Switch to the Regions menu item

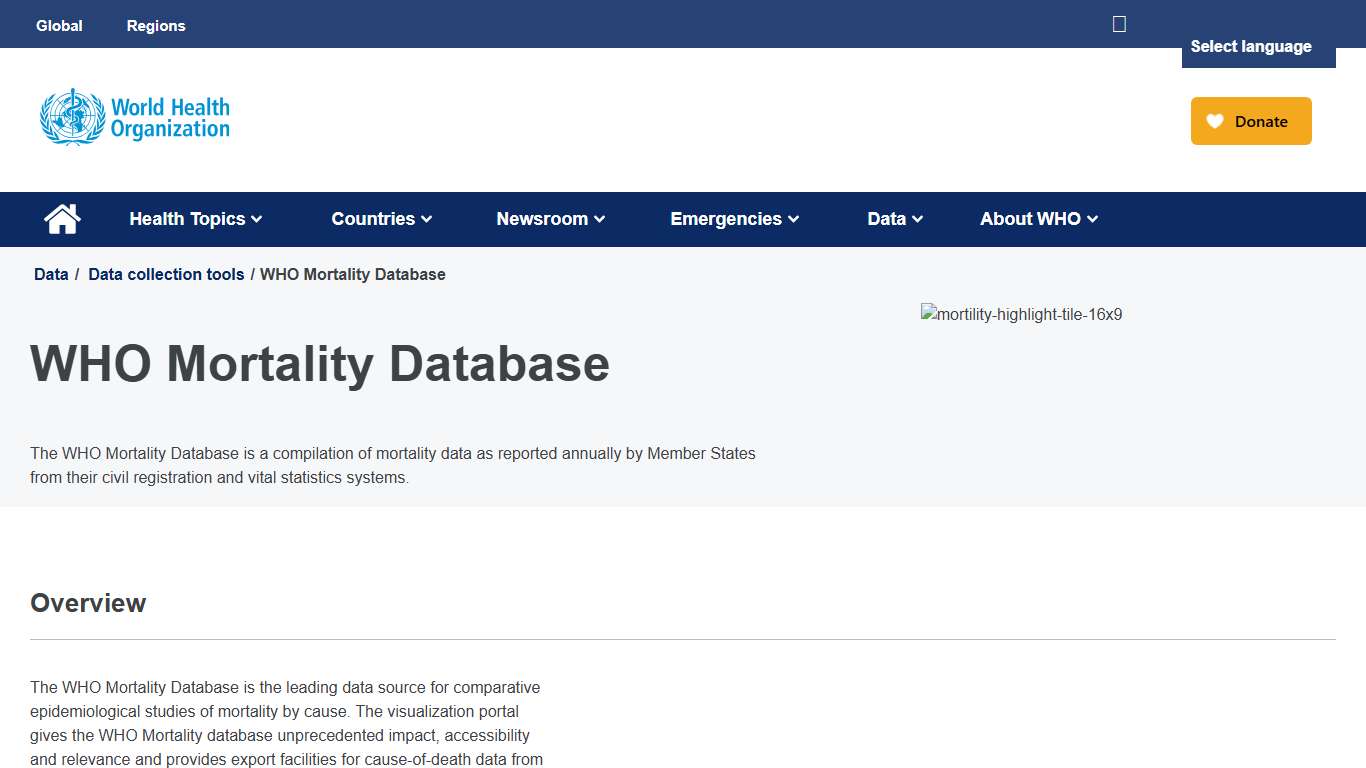156,25
